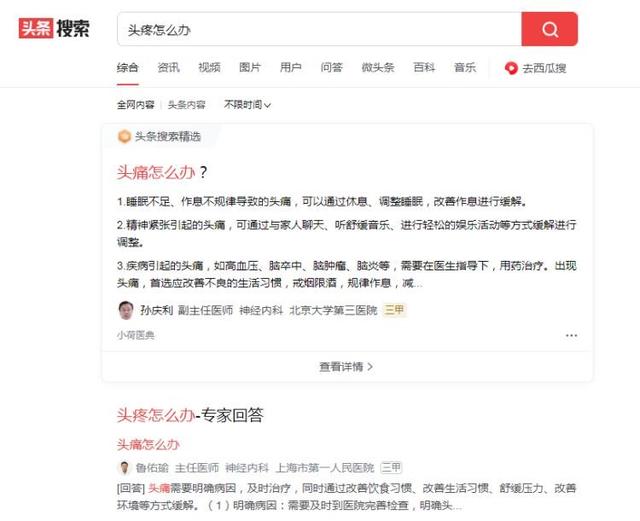Image resolution: width=640 pixels, height=521 pixels.
Task: Open the three-dot more options menu
Action: coord(571,336)
